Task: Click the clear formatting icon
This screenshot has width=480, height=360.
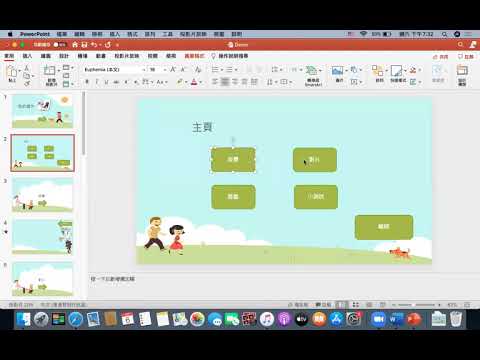Action: 198,69
